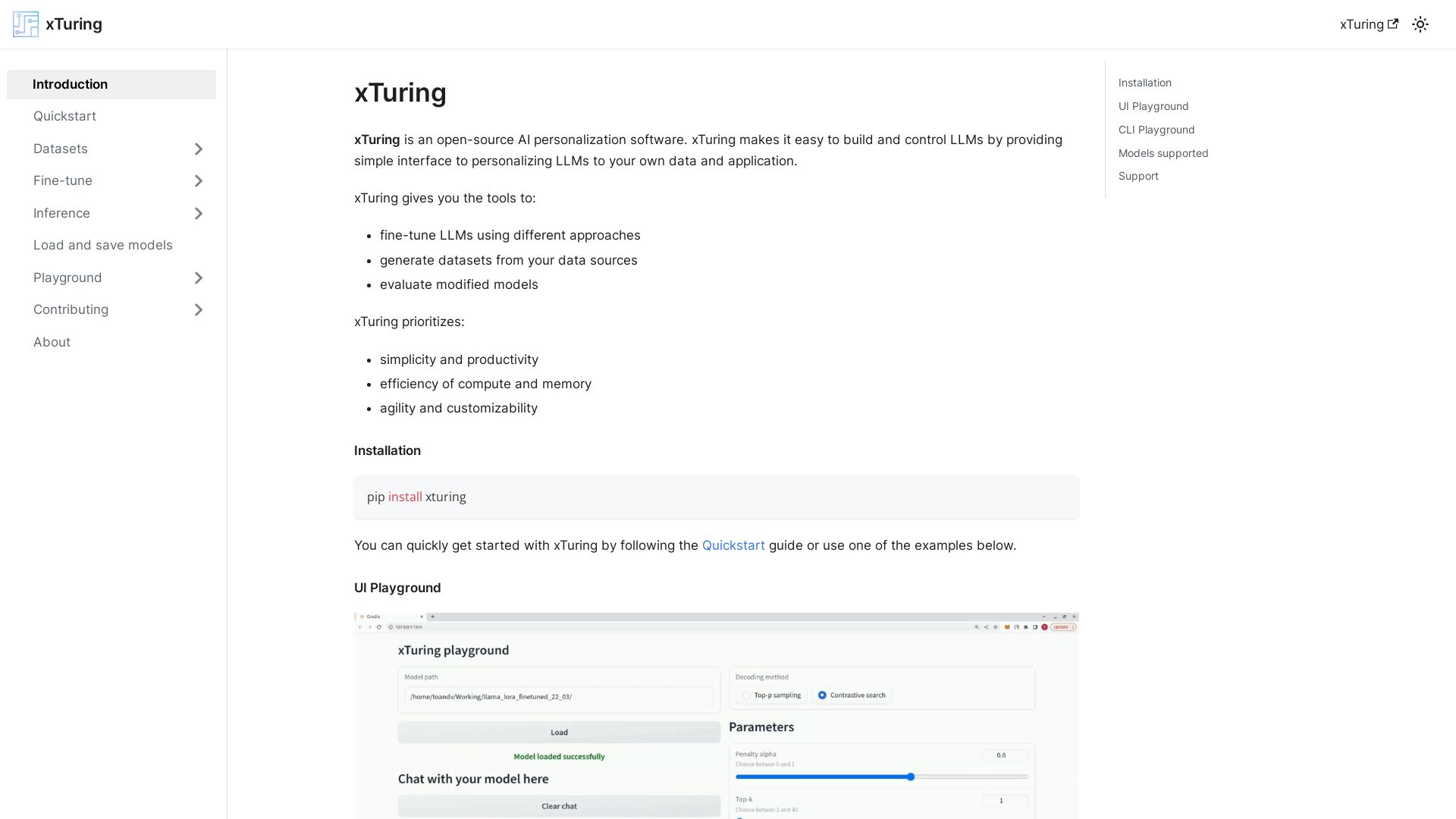Expand the Fine-tune sidebar section
Image resolution: width=1456 pixels, height=819 pixels.
coord(199,180)
